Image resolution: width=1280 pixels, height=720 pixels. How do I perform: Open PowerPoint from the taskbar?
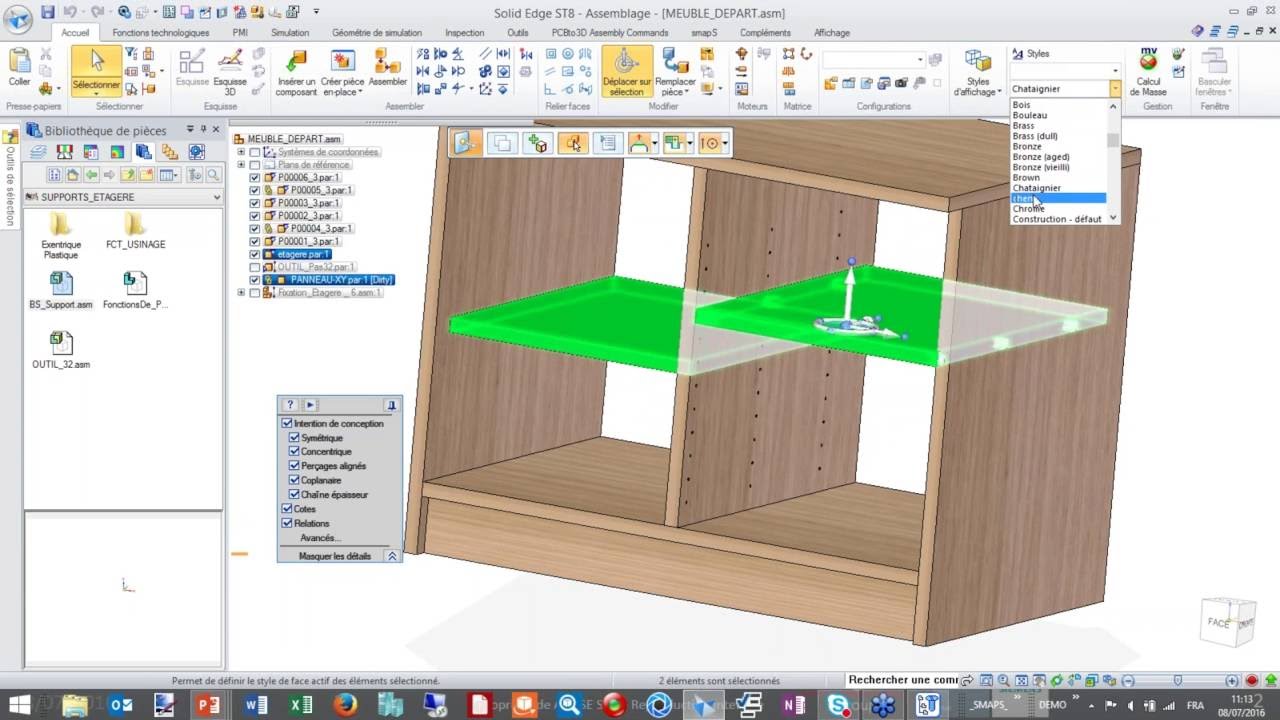pyautogui.click(x=208, y=704)
